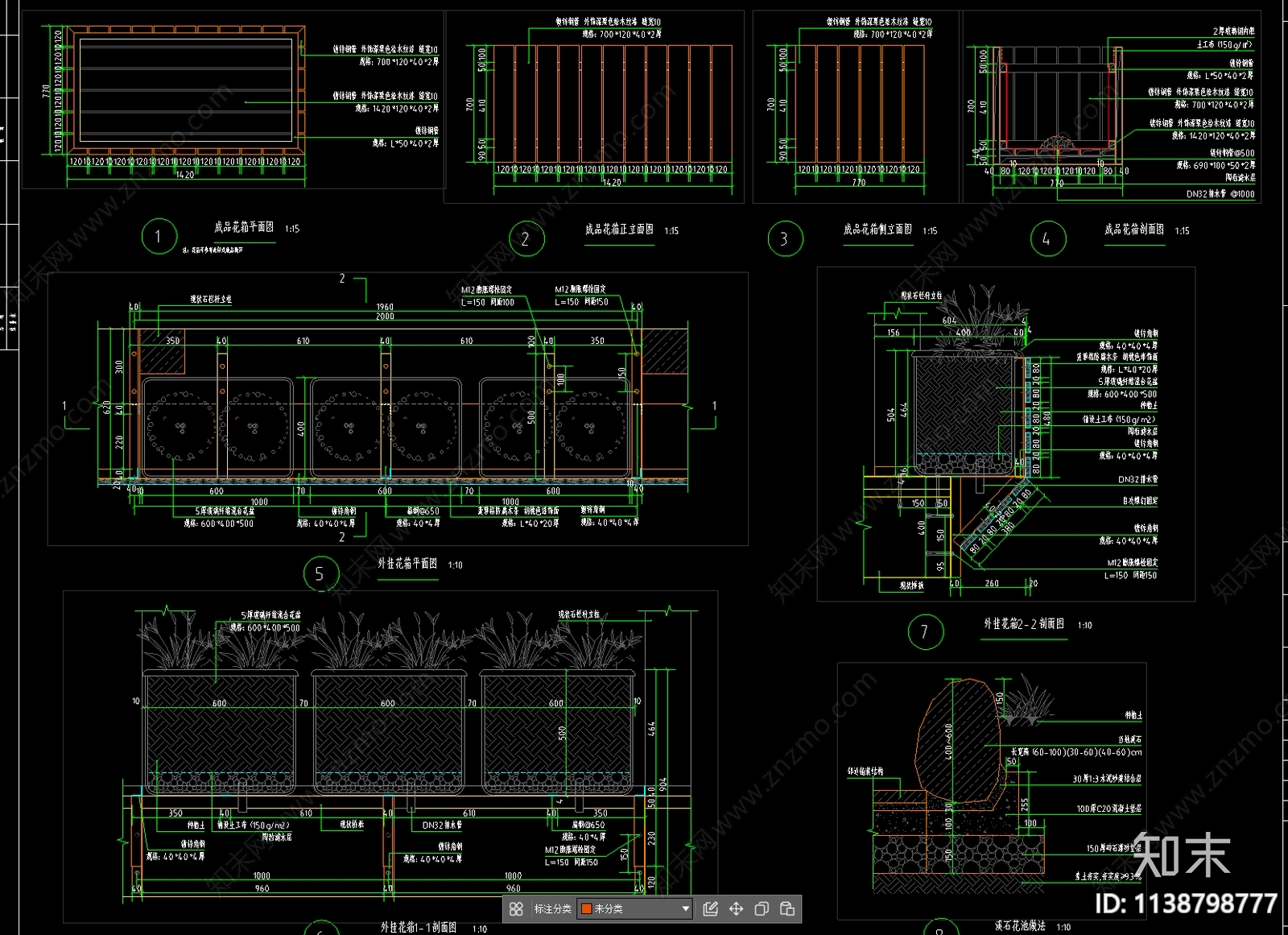Click the 外挂花箱平面图 drawing title

click(x=407, y=564)
